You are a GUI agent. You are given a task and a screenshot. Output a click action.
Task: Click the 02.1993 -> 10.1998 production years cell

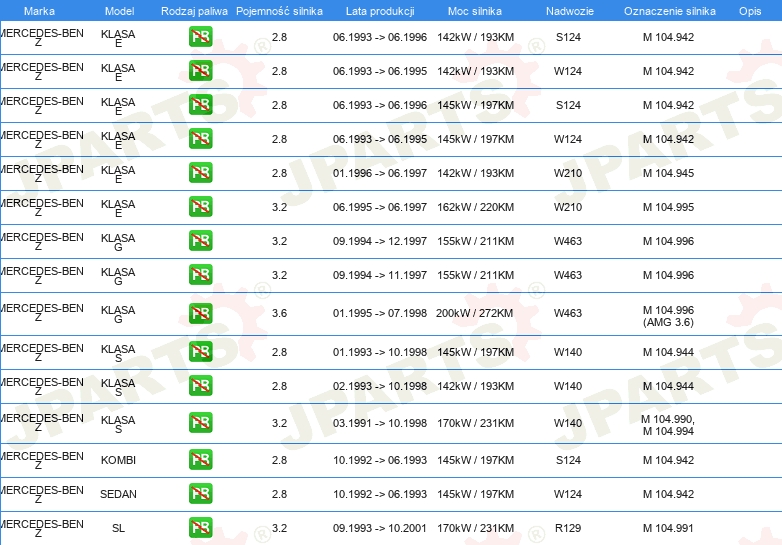tap(380, 386)
